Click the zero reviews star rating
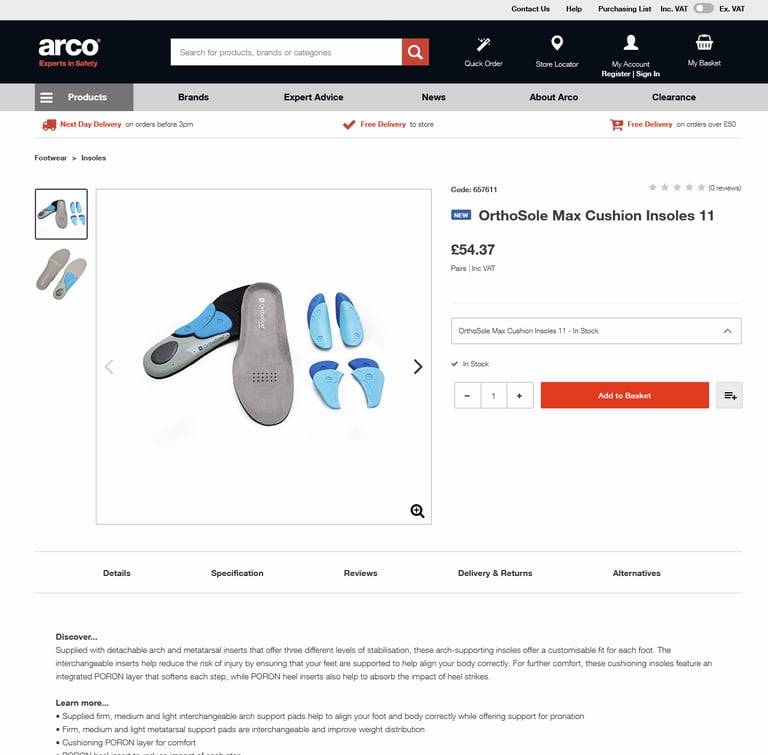The image size is (768, 755). pyautogui.click(x=694, y=188)
